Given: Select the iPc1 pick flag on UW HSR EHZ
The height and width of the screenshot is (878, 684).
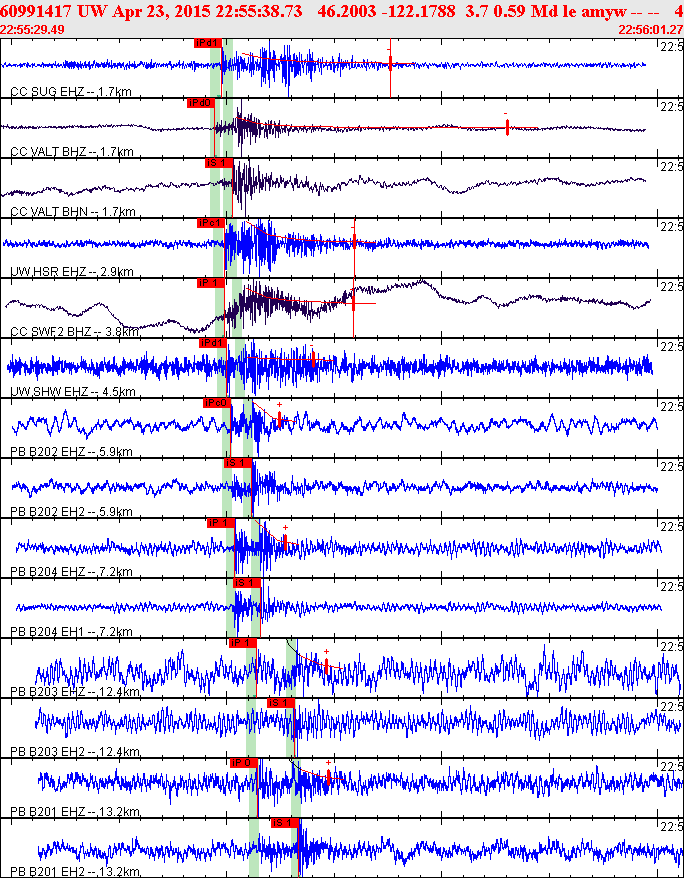Looking at the screenshot, I should (210, 223).
